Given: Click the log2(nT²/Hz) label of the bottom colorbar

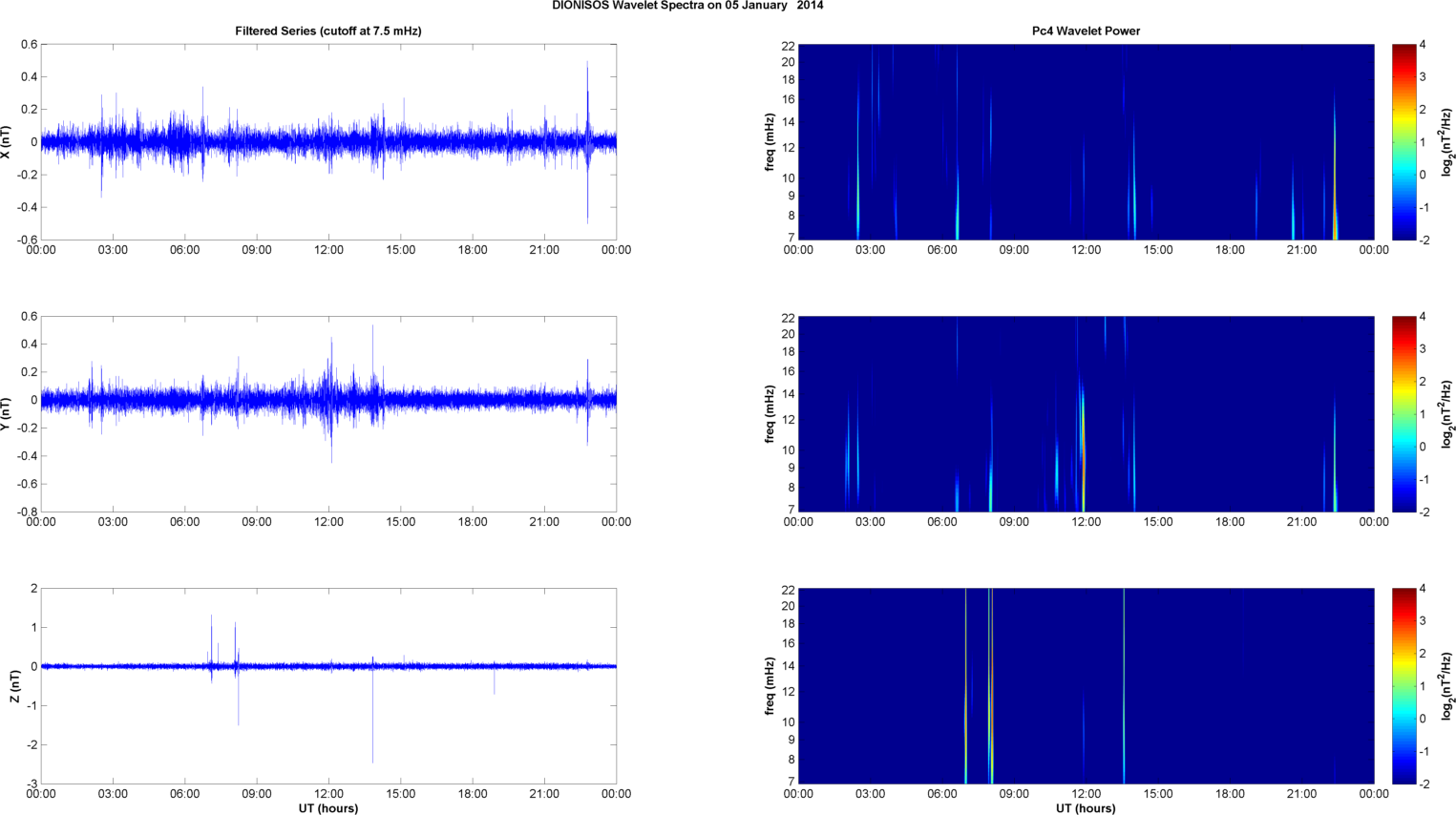Looking at the screenshot, I should (1447, 686).
